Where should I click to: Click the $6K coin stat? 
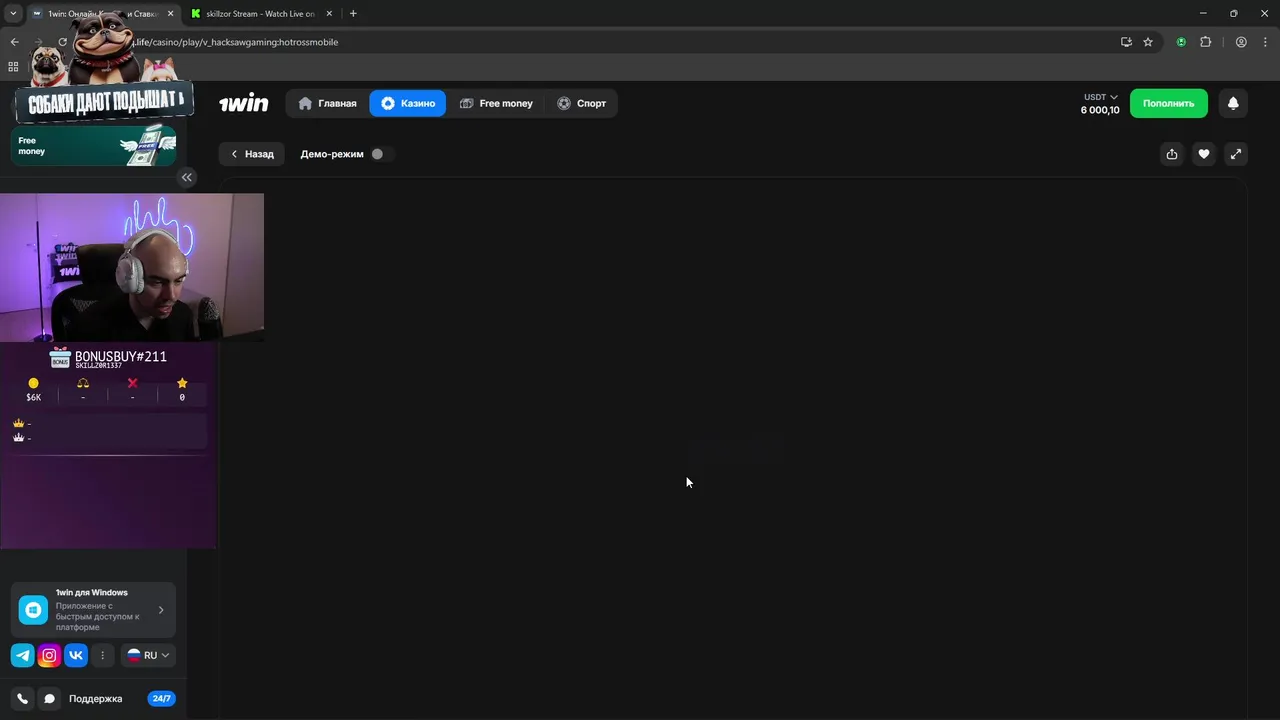(34, 390)
